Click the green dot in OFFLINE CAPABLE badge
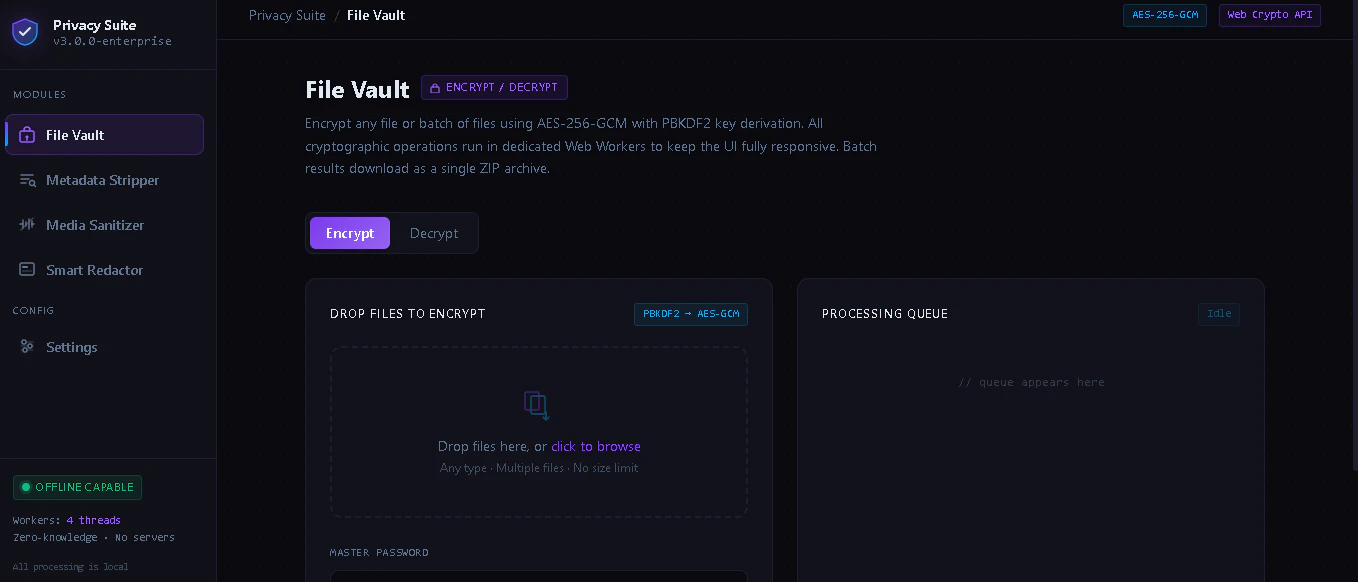1358x582 pixels. [x=26, y=488]
